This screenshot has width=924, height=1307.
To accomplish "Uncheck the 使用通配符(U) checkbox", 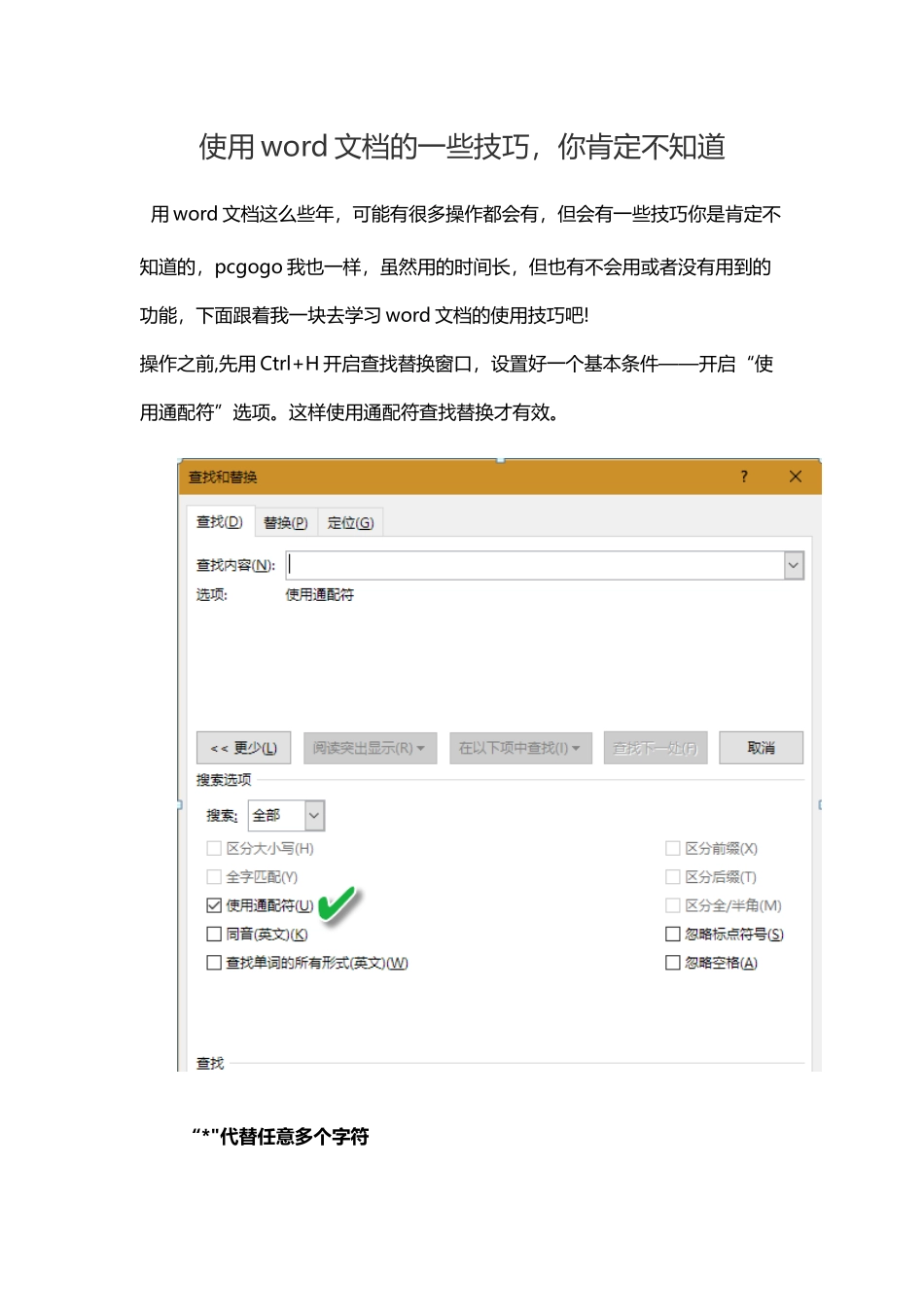I will tap(214, 905).
